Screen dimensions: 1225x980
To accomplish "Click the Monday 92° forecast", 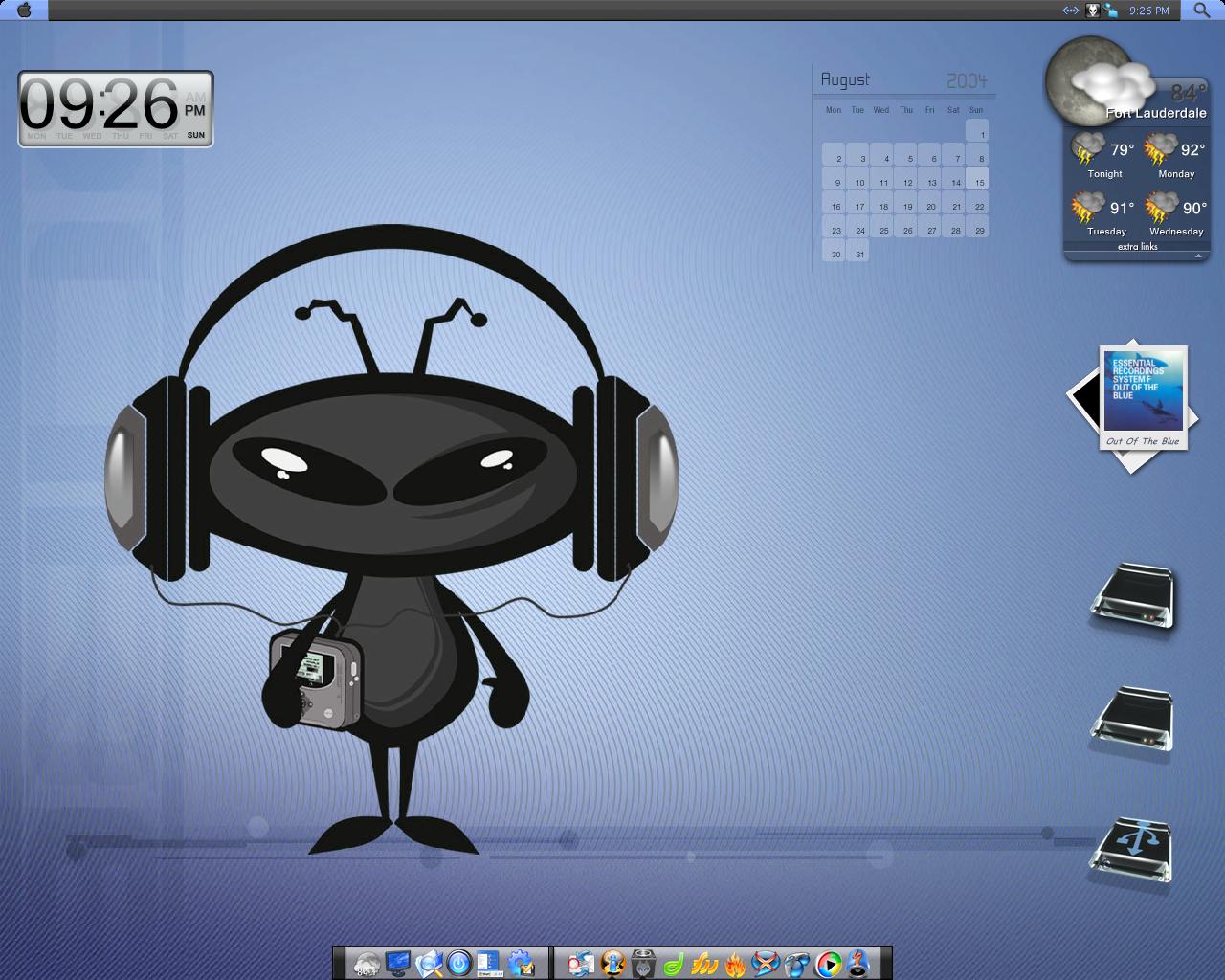I will tap(1176, 156).
